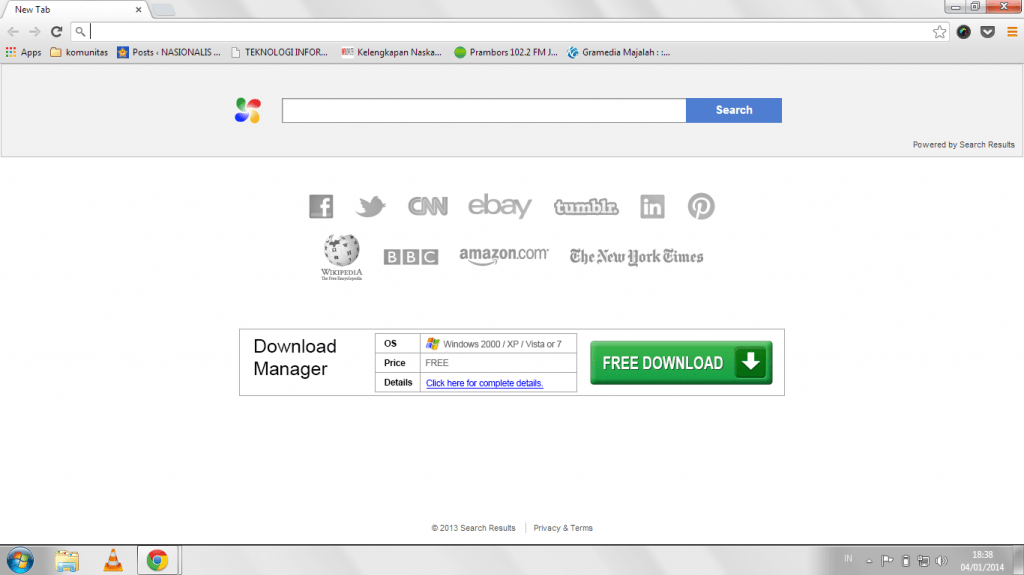1024x575 pixels.
Task: Click the blue Search button
Action: click(x=733, y=110)
